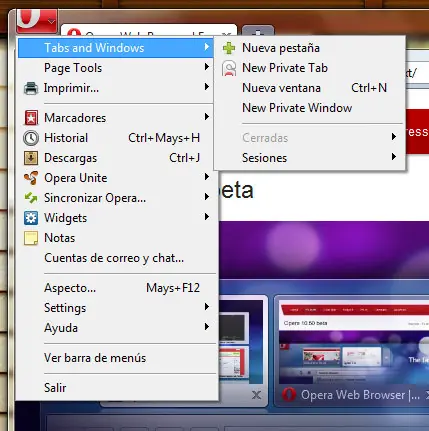
Task: Click the Opera Web Browser tab
Action: click(x=149, y=31)
